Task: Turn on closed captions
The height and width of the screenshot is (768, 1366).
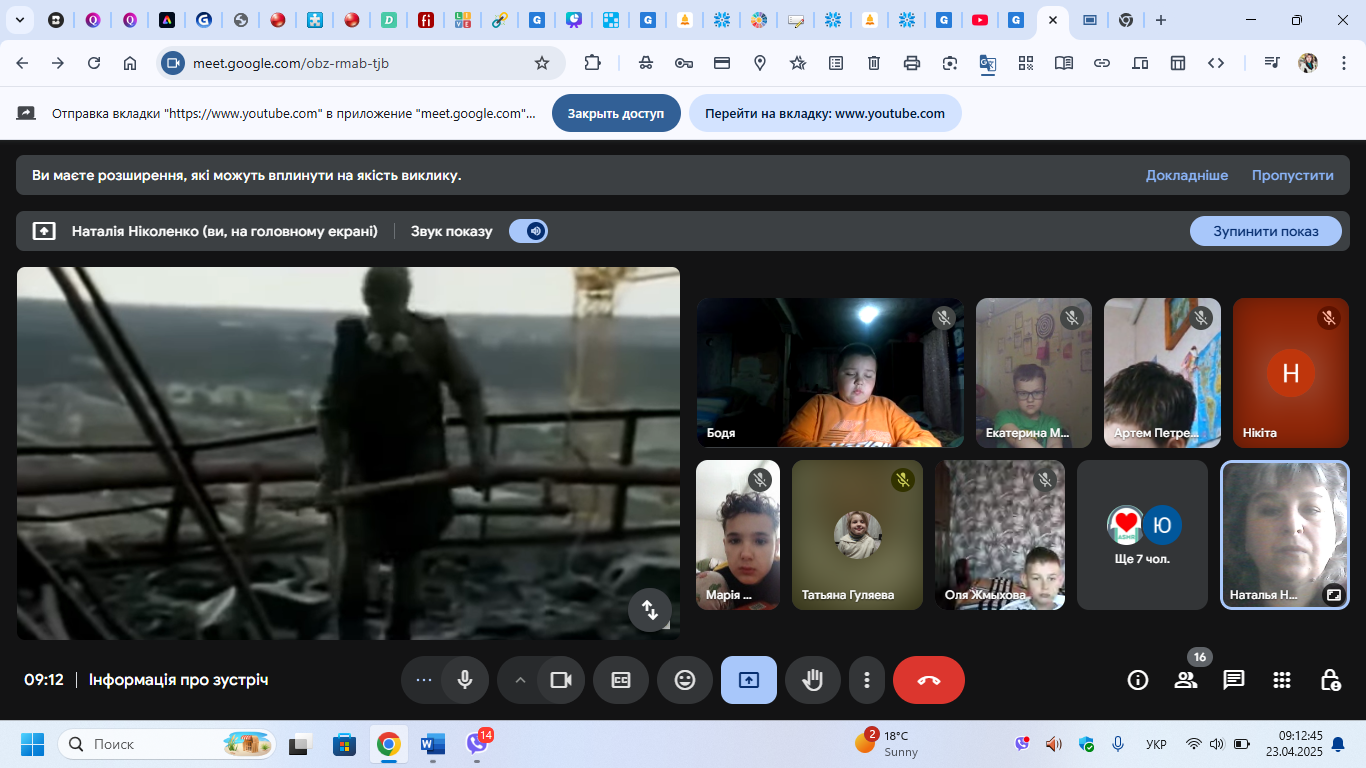Action: pos(621,680)
